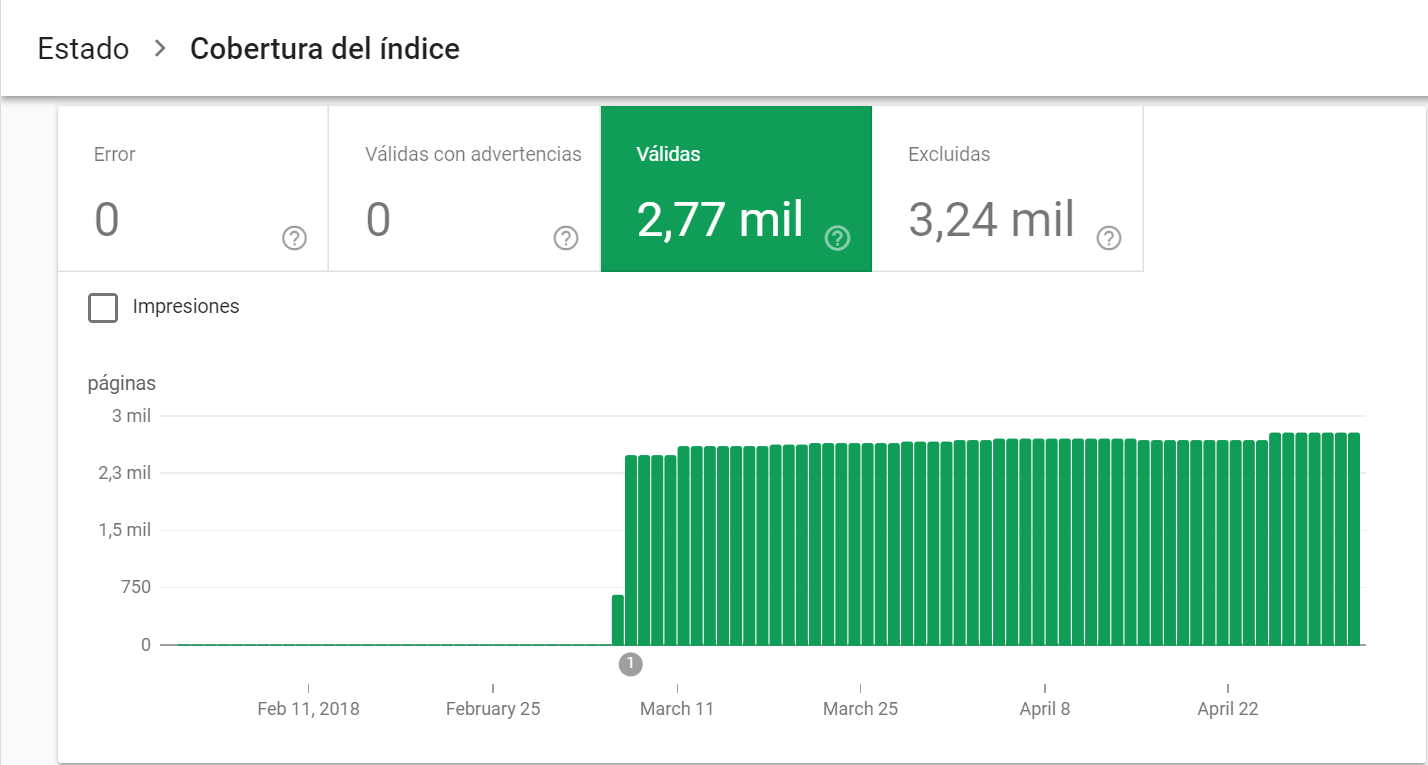Viewport: 1428px width, 765px height.
Task: Click the Impresiones checkbox label text
Action: [x=186, y=307]
